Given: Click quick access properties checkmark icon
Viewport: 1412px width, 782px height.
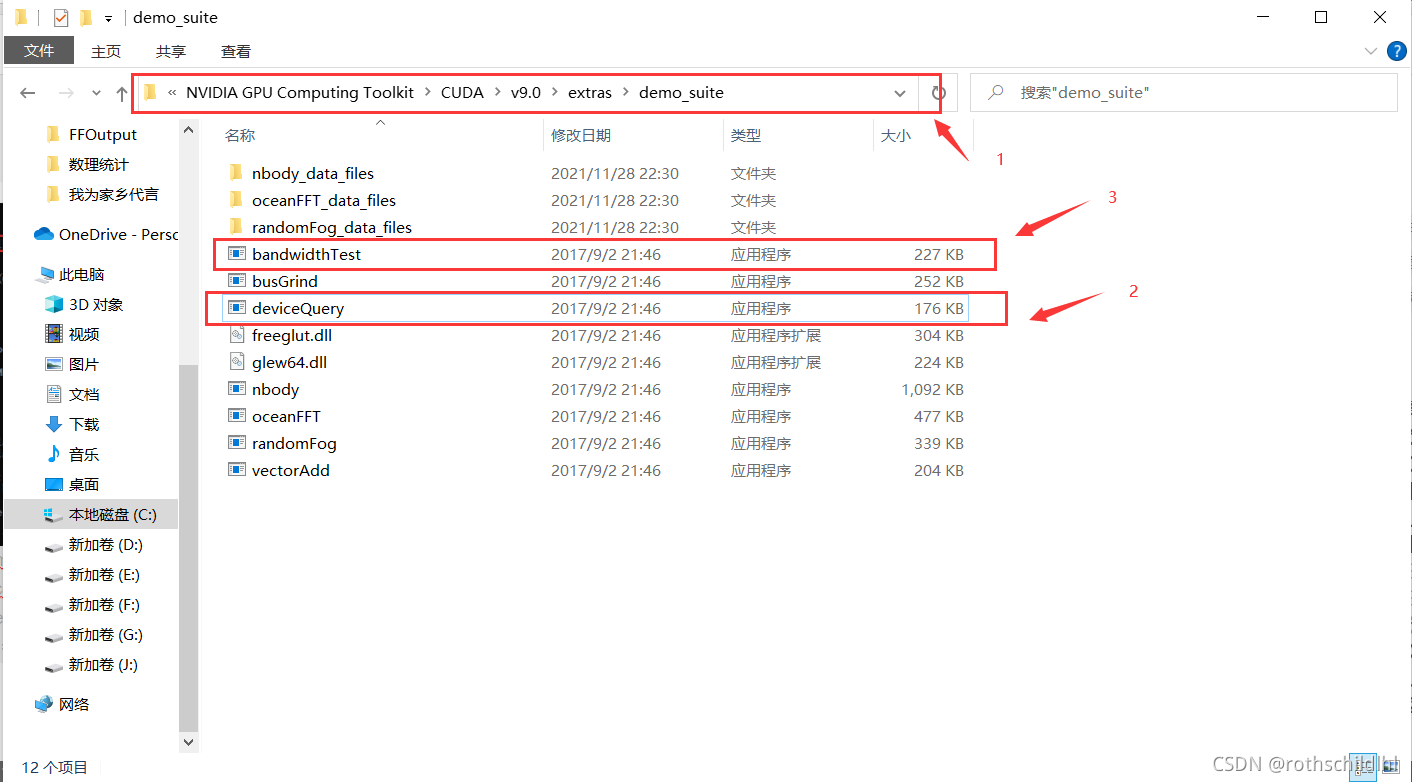Looking at the screenshot, I should [x=61, y=18].
